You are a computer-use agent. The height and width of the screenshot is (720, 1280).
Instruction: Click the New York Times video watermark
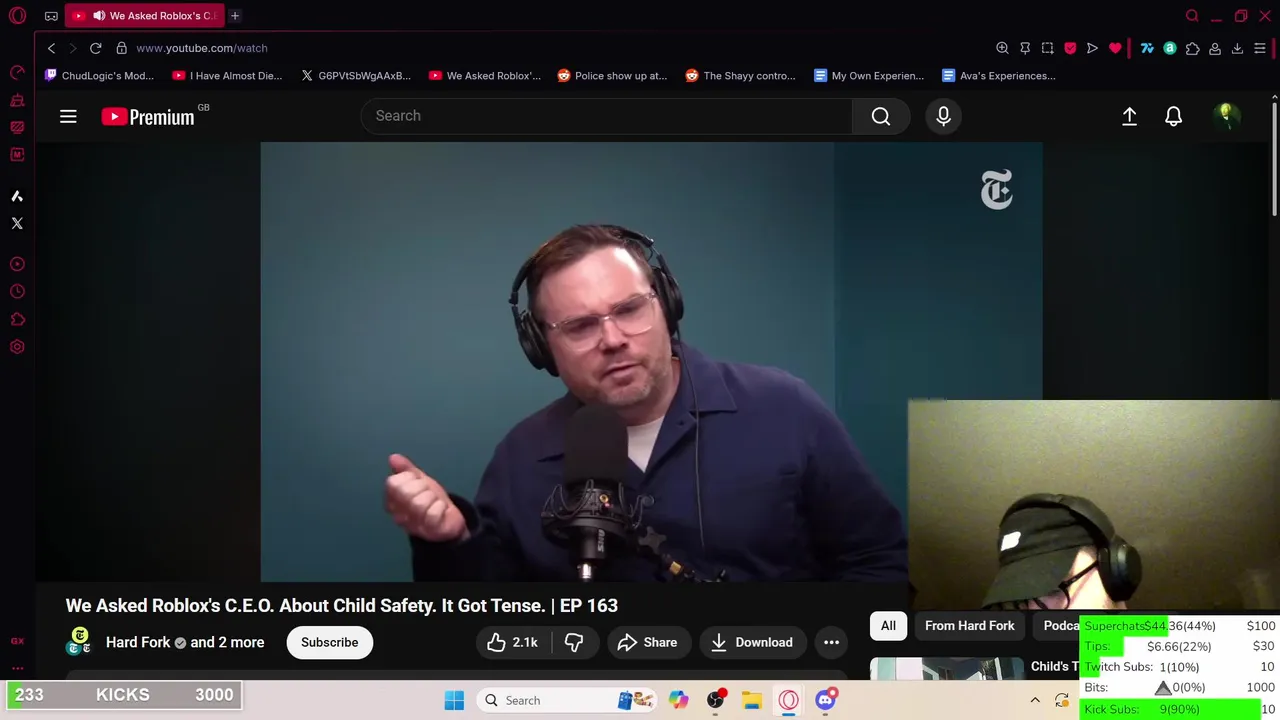coord(997,190)
